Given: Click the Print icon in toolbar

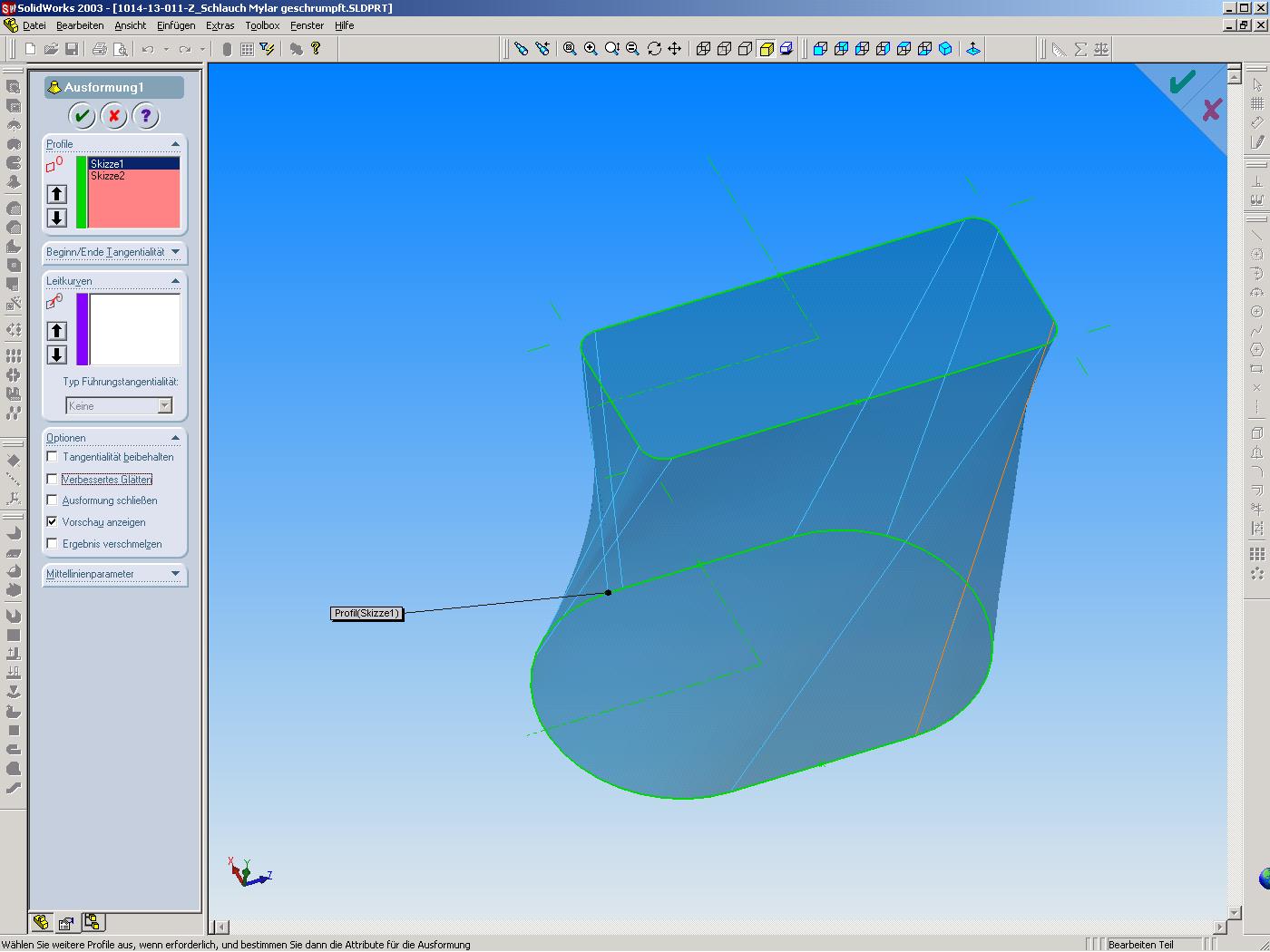Looking at the screenshot, I should coord(99,49).
